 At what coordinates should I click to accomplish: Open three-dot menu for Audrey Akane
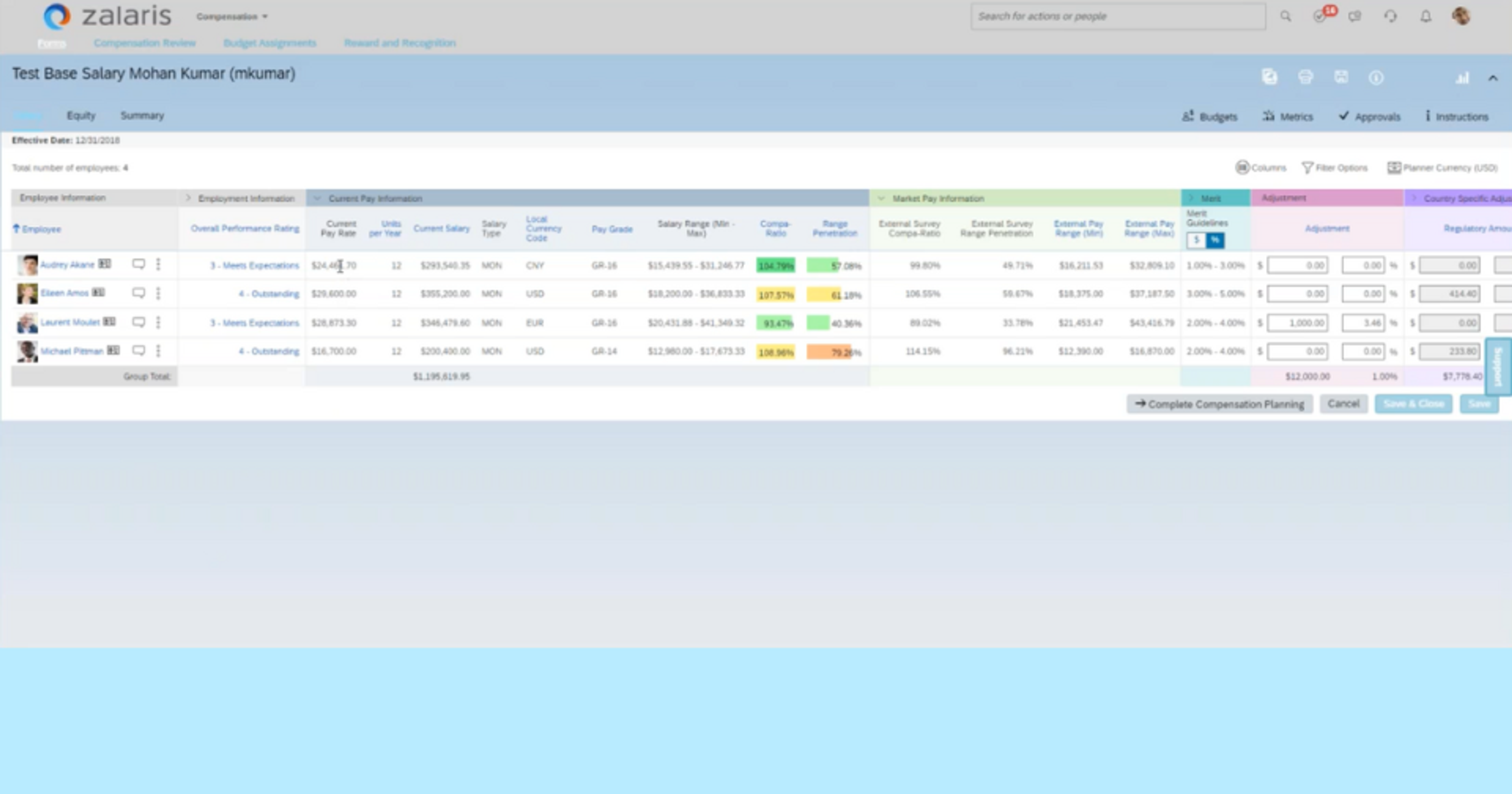pyautogui.click(x=158, y=264)
